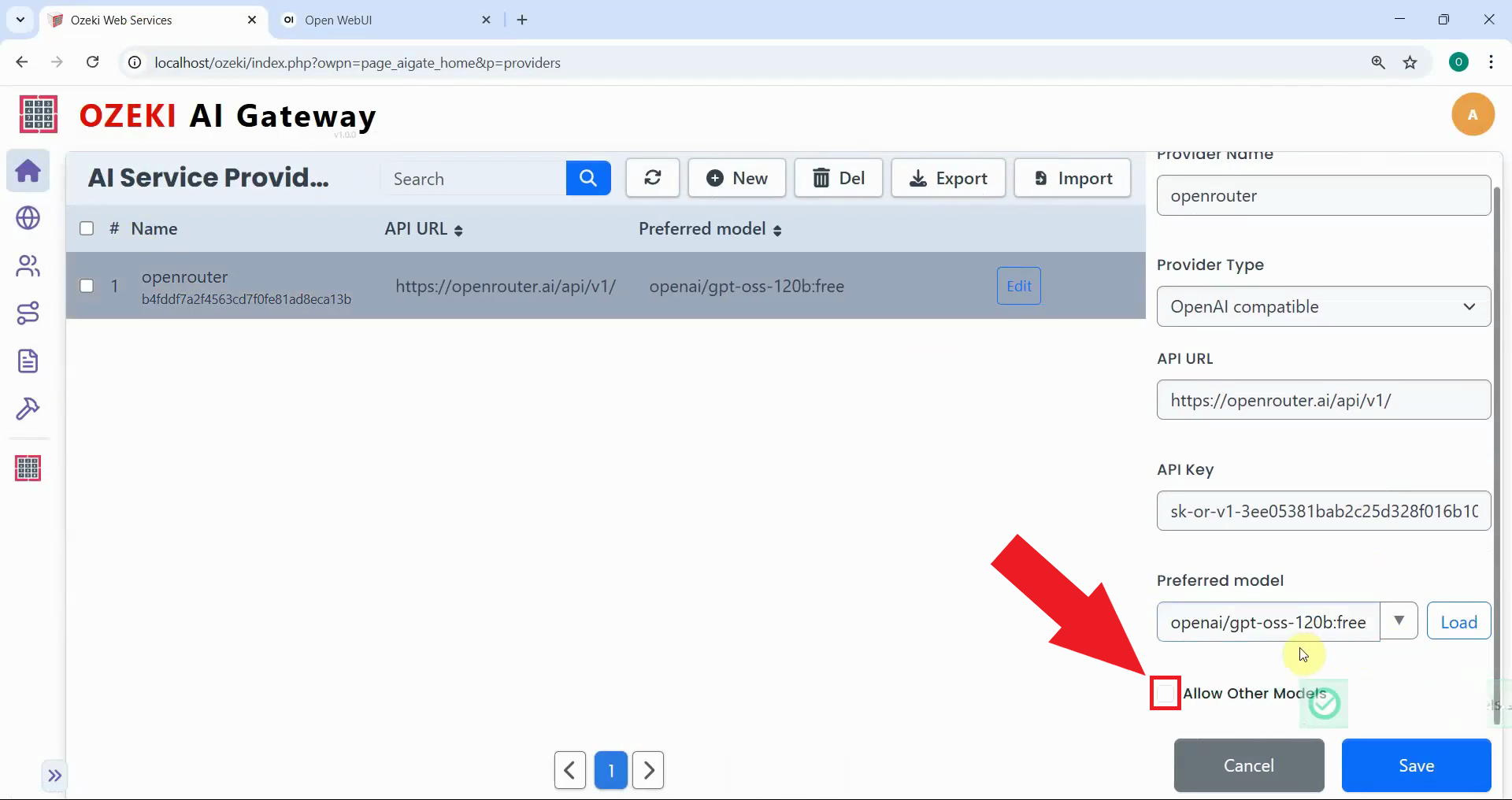The image size is (1512, 800).
Task: Click the Ozeki grid logo at sidebar bottom
Action: point(28,468)
